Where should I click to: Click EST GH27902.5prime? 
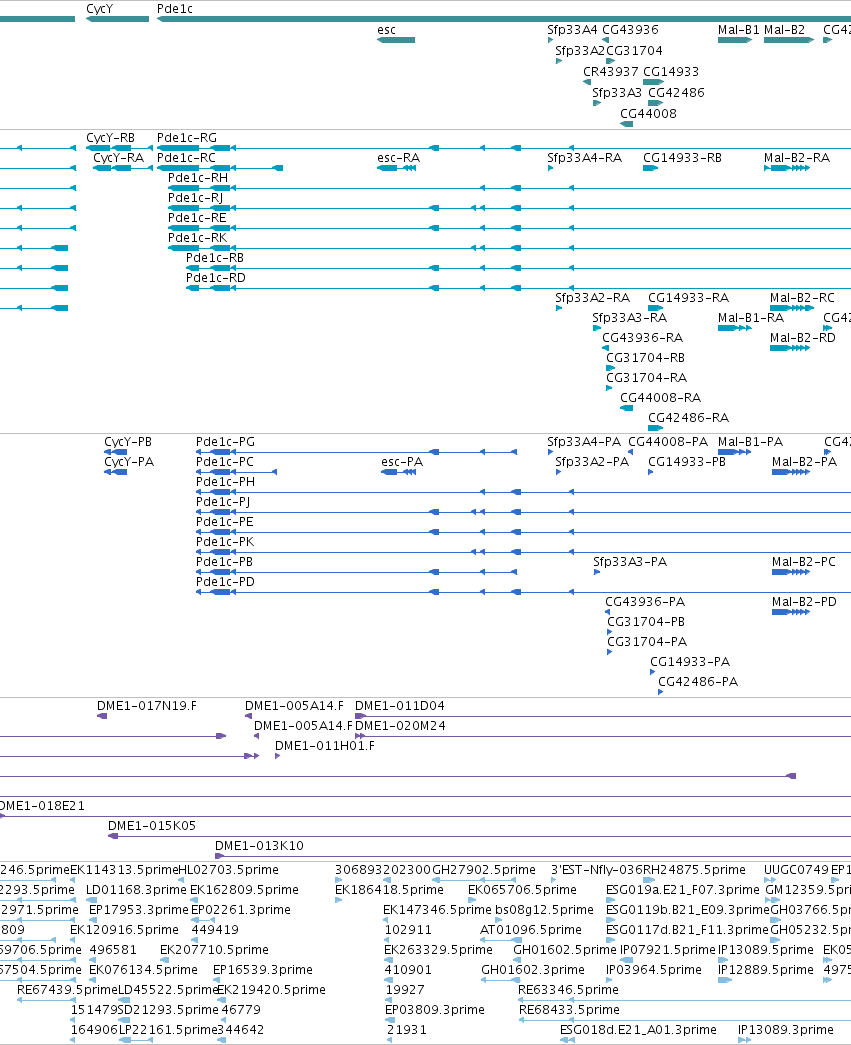[484, 870]
